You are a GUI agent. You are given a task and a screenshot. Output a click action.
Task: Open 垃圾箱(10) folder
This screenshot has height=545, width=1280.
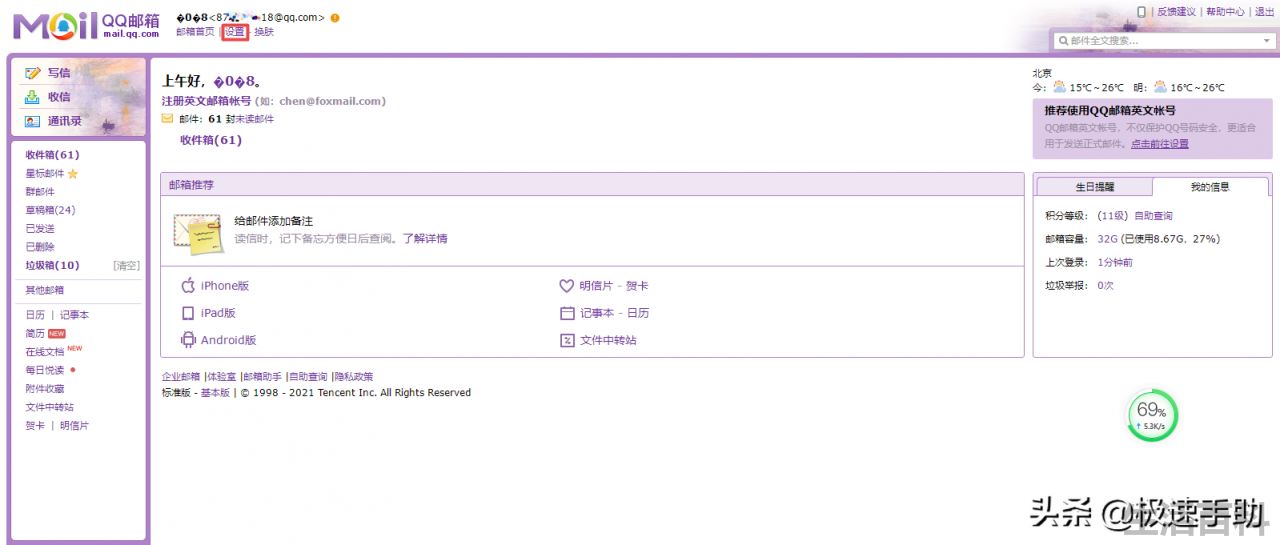(52, 265)
